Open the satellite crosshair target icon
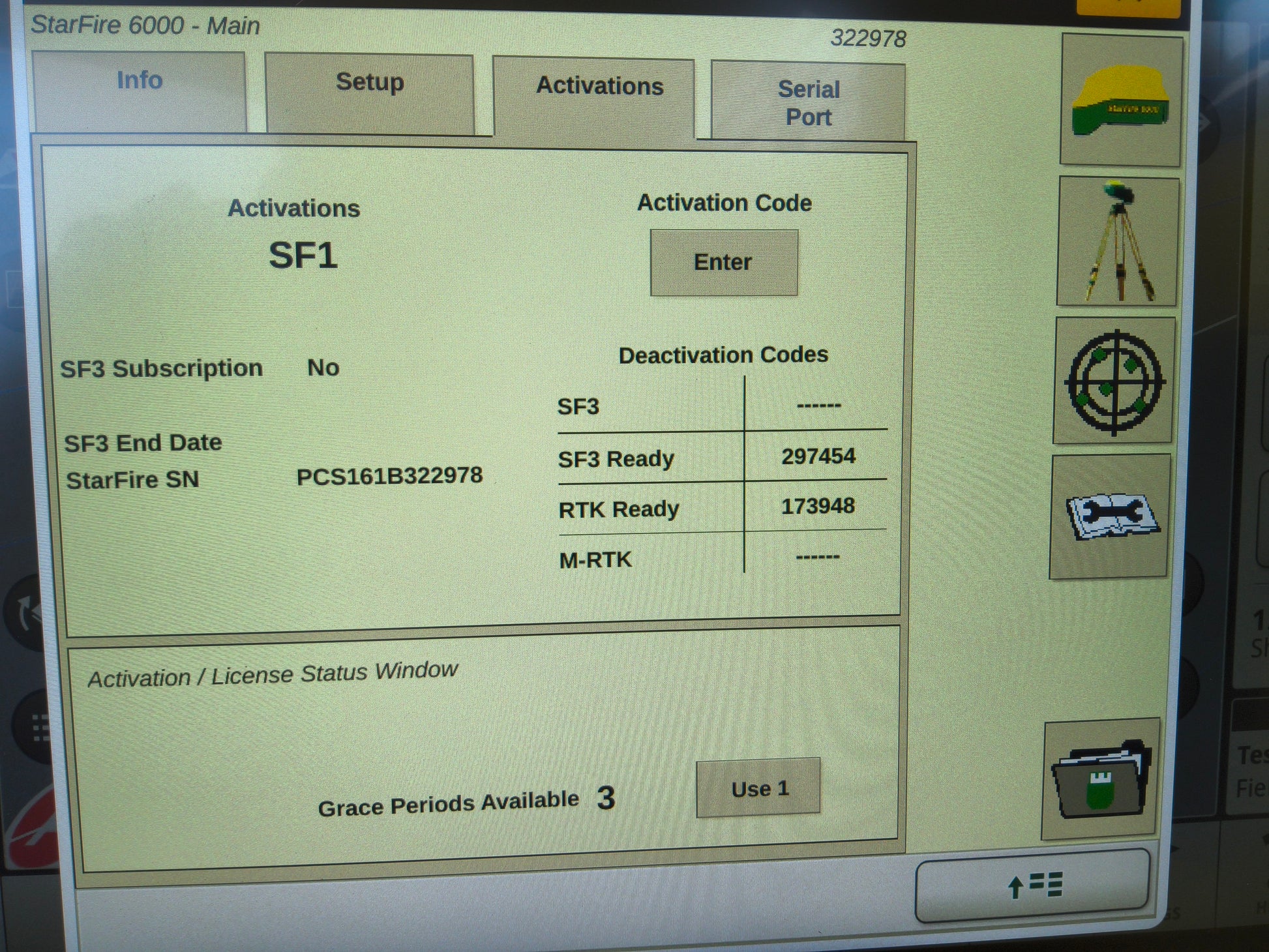This screenshot has height=952, width=1269. pos(1114,381)
